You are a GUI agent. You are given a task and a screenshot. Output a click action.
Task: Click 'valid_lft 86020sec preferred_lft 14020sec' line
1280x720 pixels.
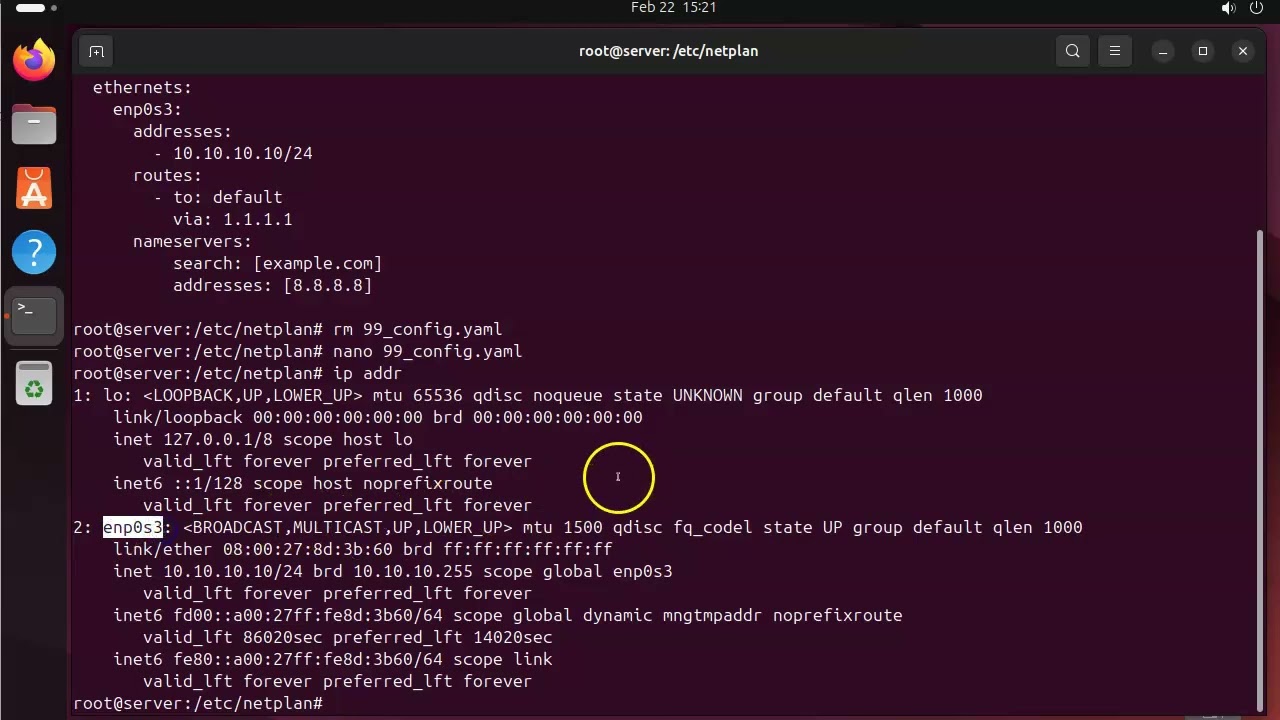pos(348,637)
